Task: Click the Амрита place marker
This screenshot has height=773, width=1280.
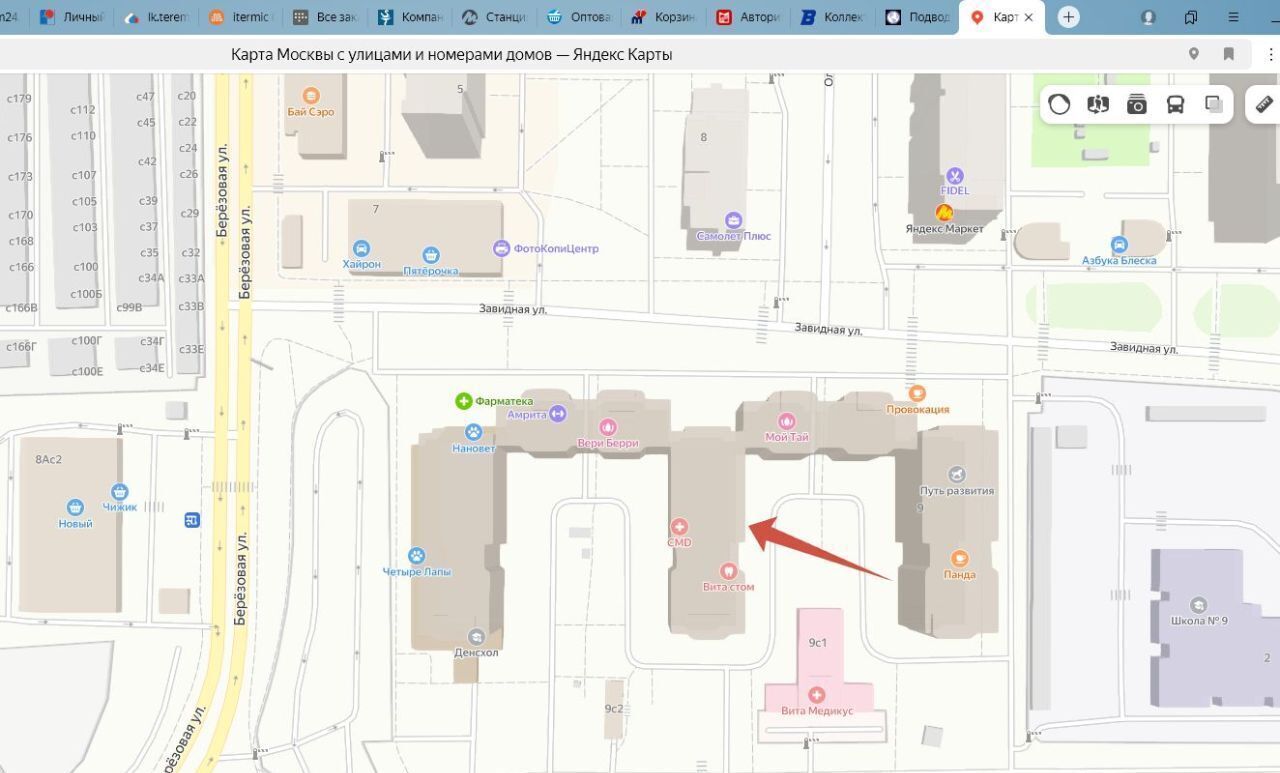Action: 558,413
